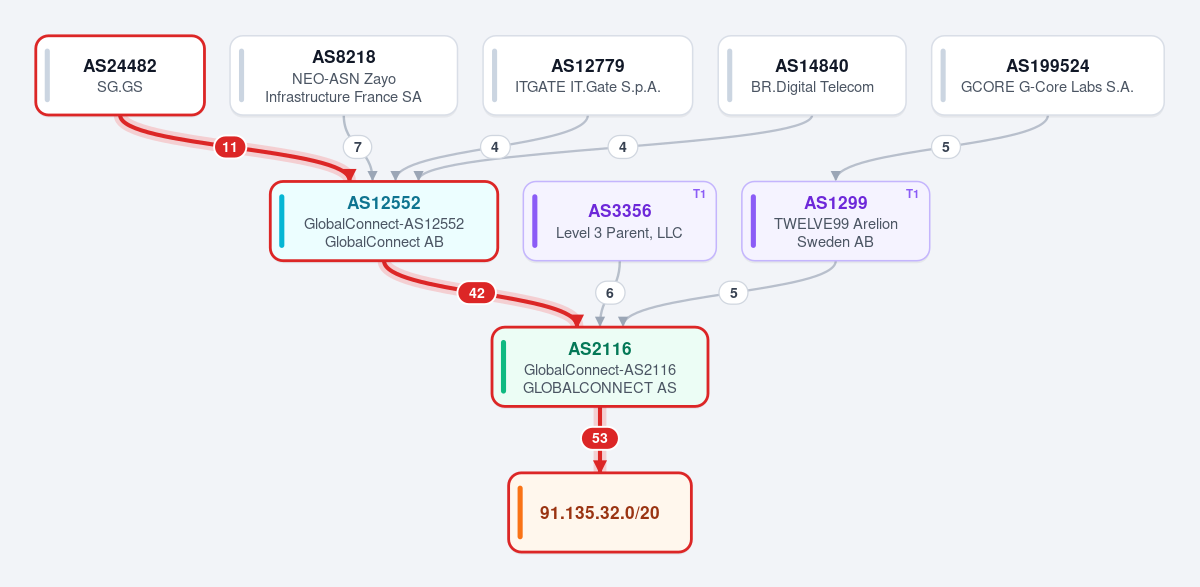Click the 91.135.32.0/20 prefix box

[600, 512]
